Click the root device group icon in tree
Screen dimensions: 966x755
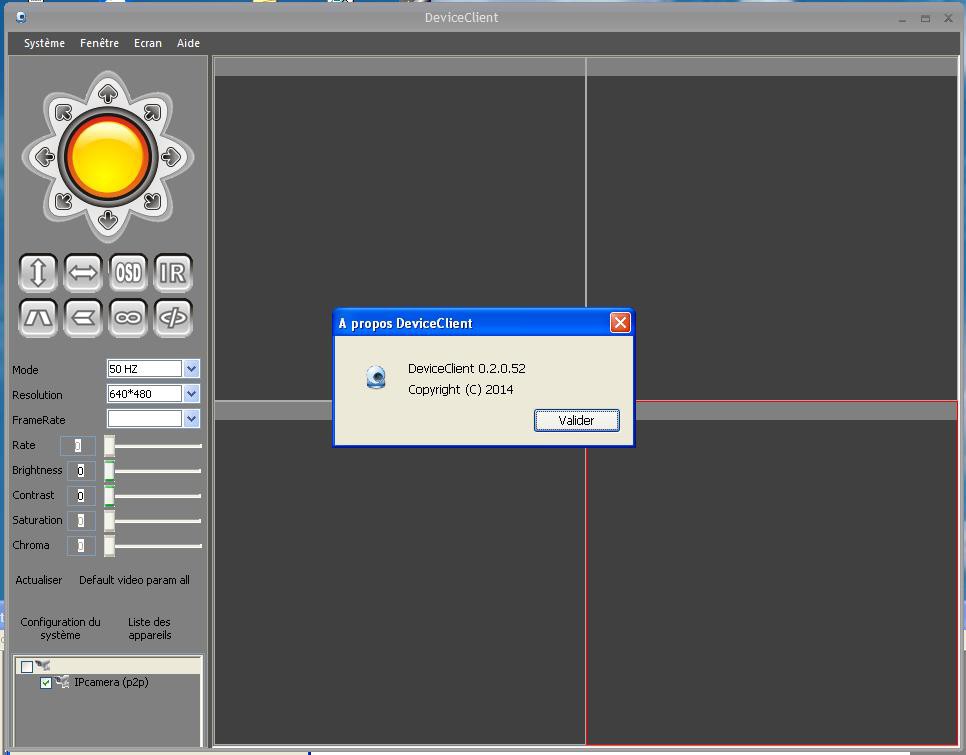(43, 665)
